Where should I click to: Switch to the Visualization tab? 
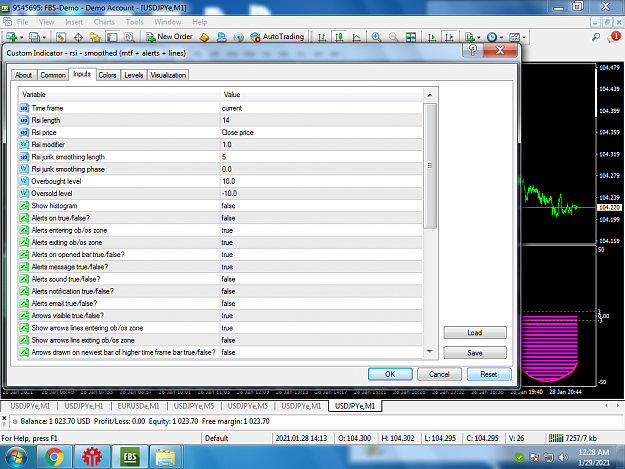pyautogui.click(x=168, y=75)
